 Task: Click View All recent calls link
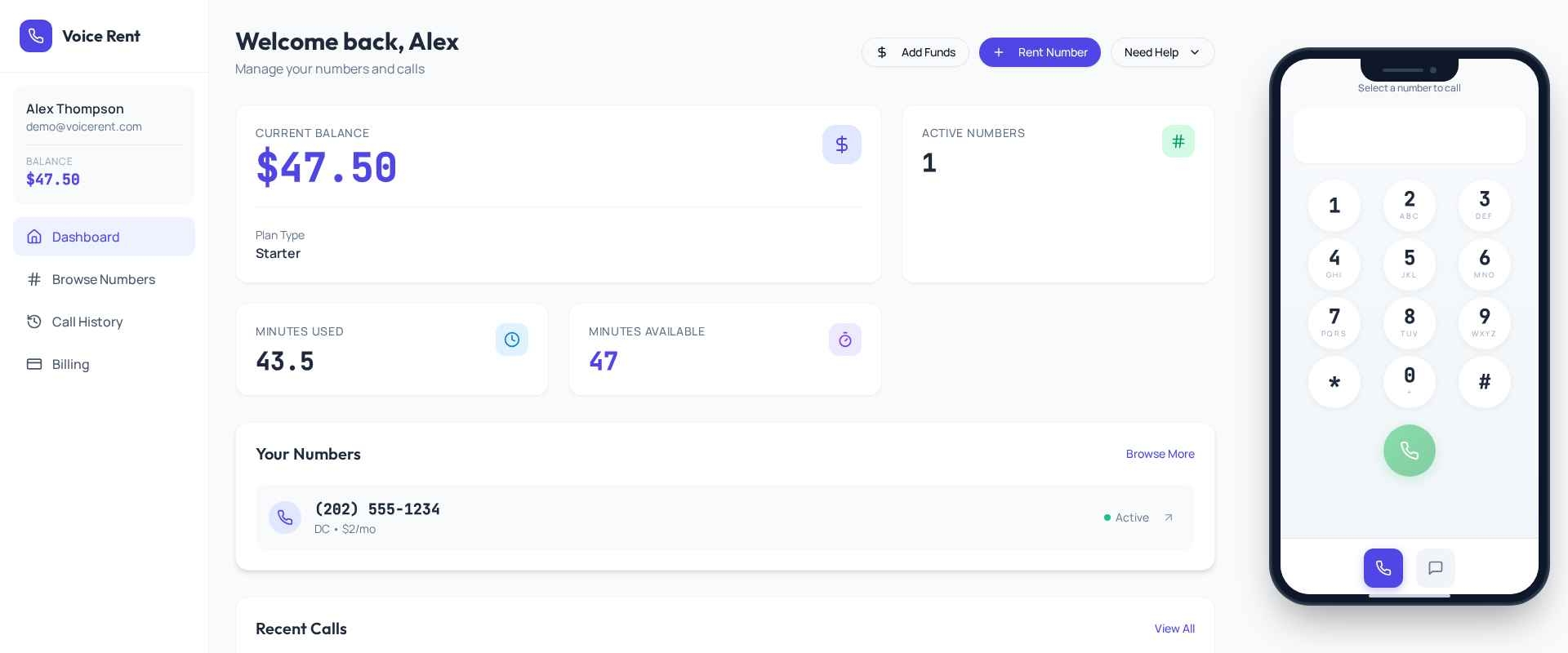pos(1174,629)
